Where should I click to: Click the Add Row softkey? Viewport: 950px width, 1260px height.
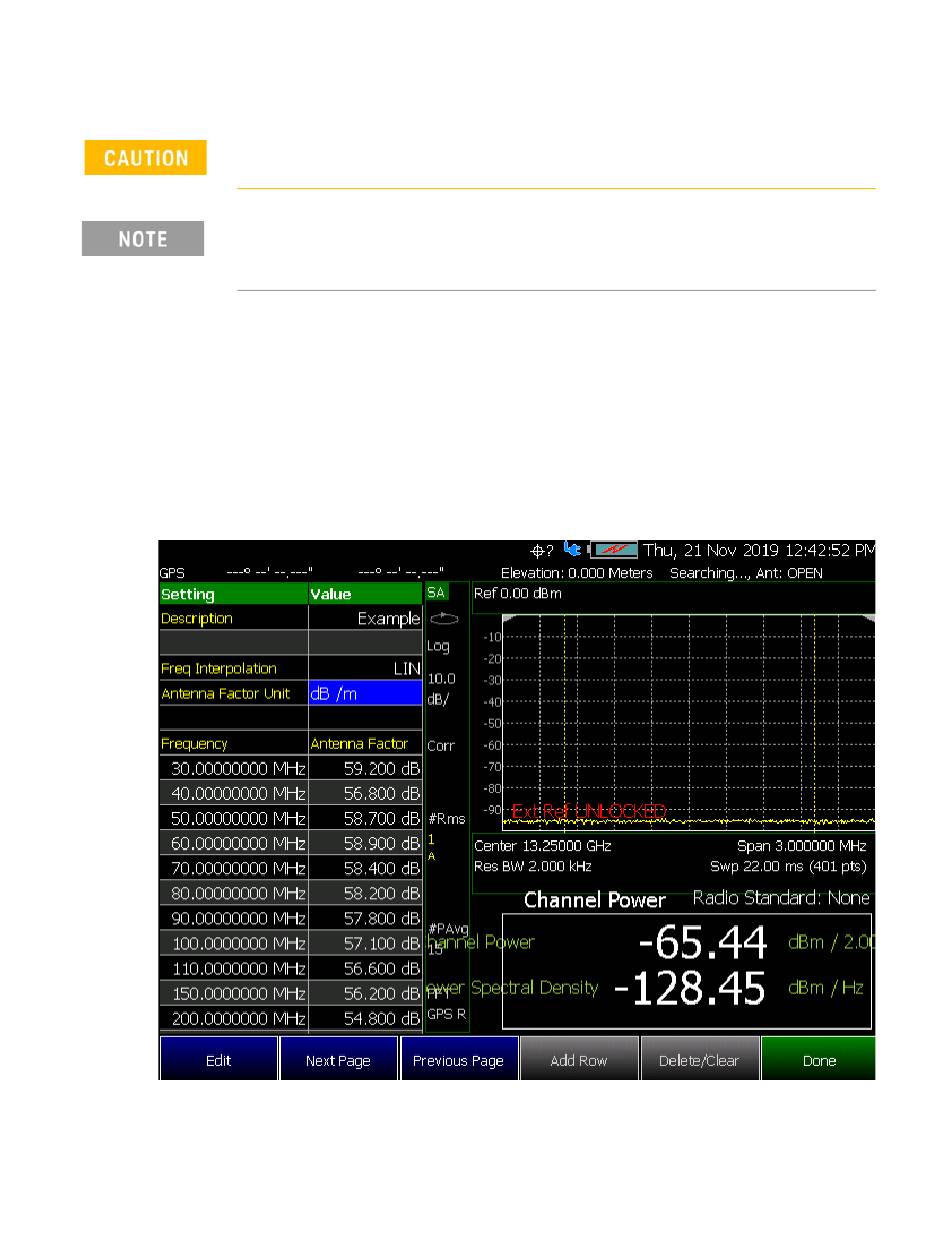[x=579, y=1061]
